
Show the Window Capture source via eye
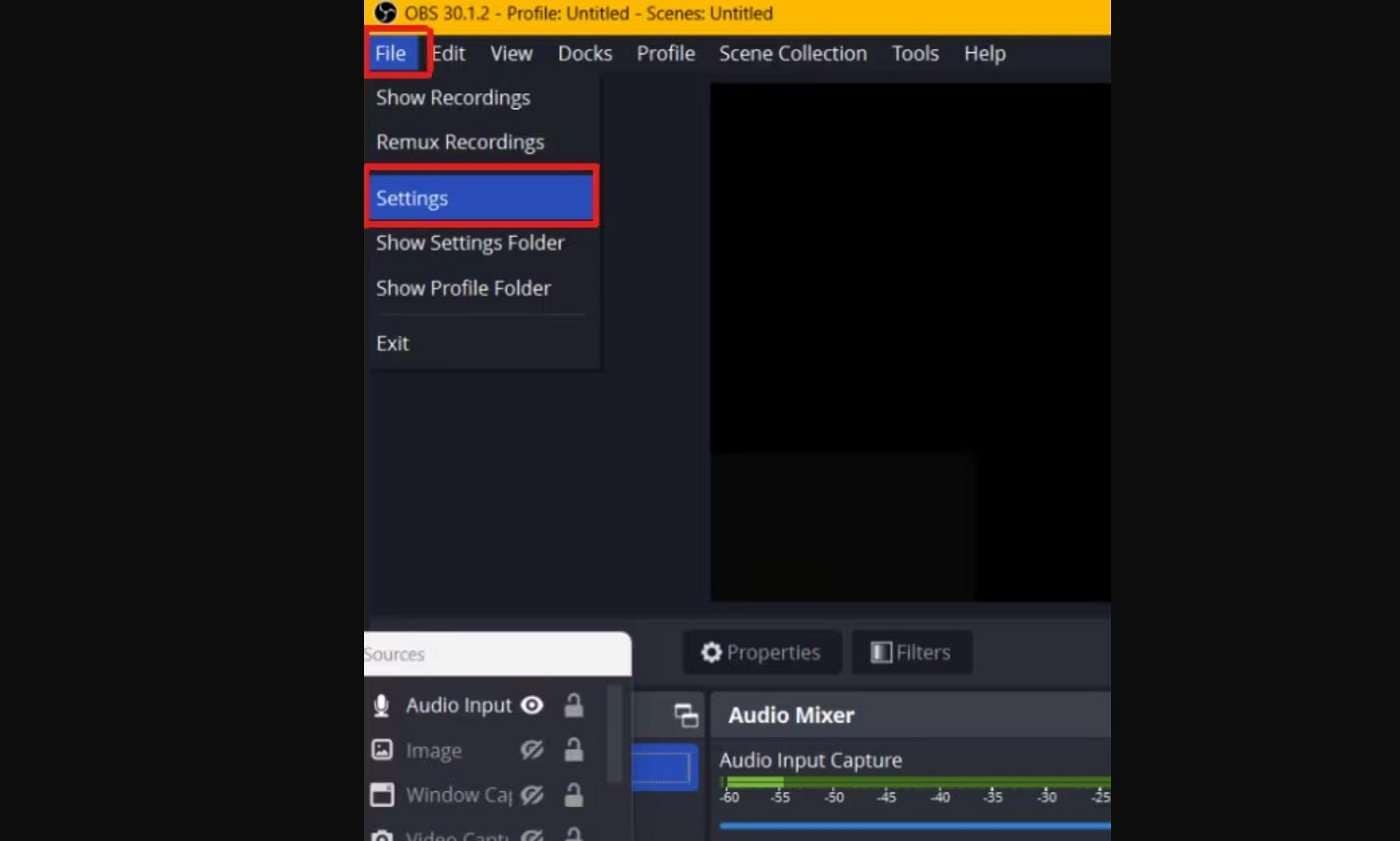[x=533, y=795]
